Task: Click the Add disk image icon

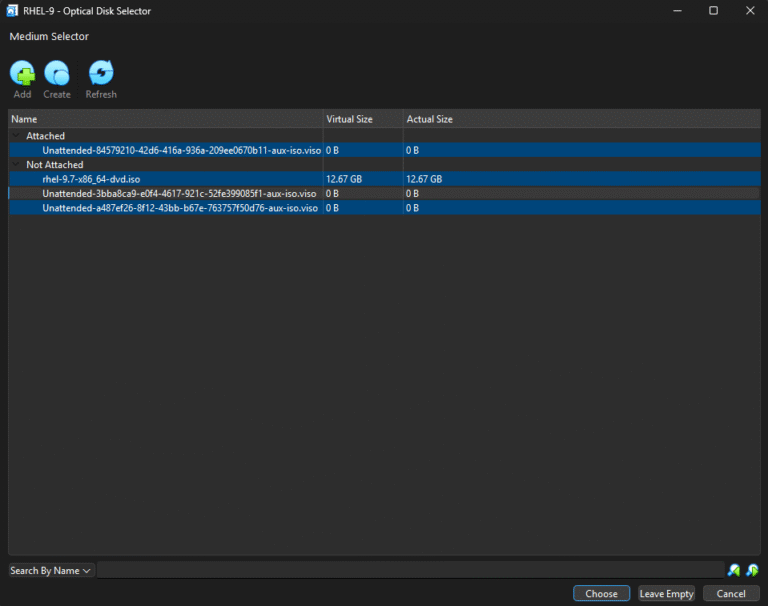Action: click(22, 73)
